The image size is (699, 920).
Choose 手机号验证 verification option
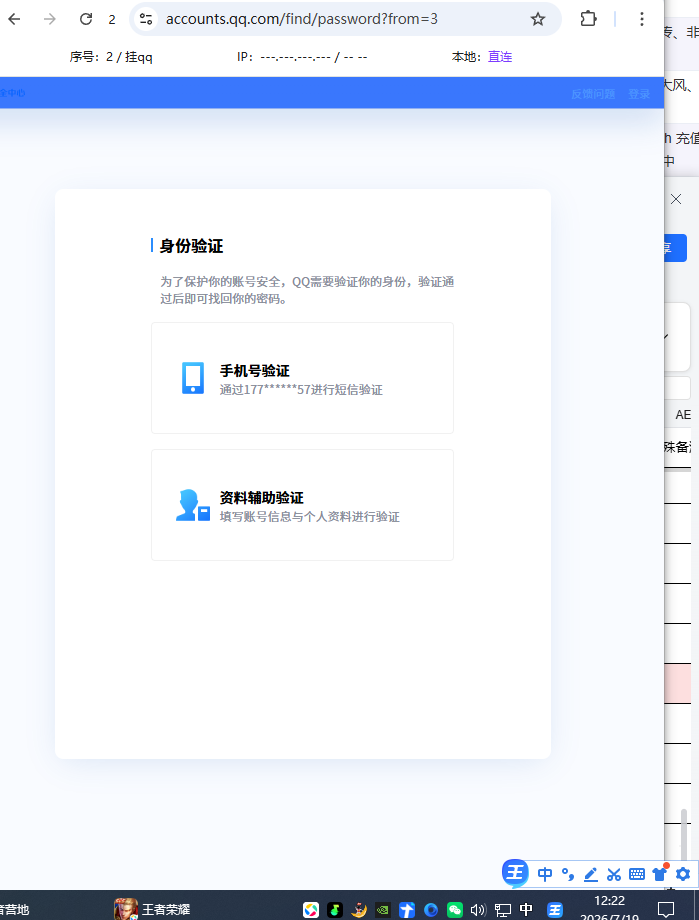pos(302,378)
